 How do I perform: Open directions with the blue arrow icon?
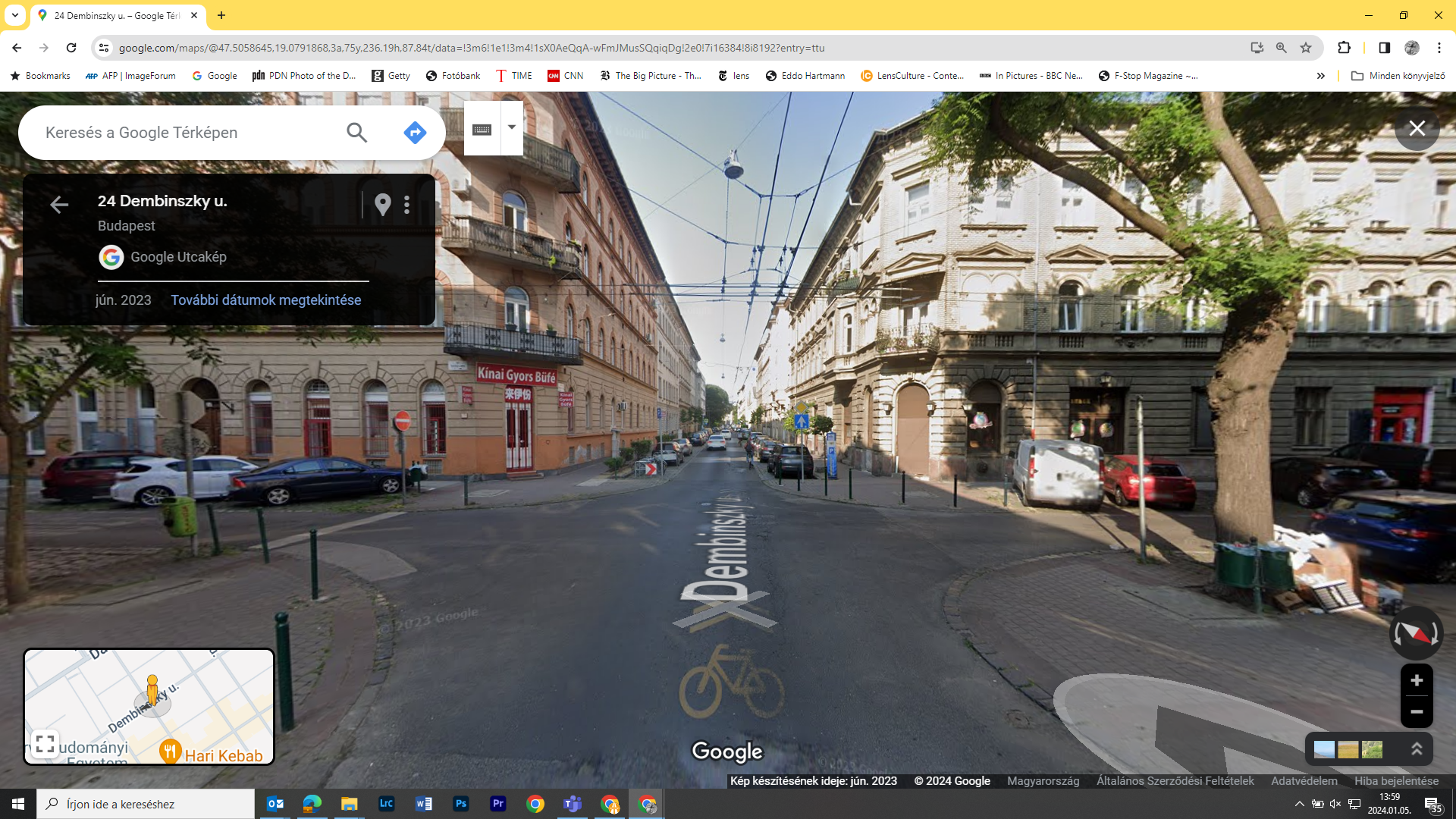point(415,133)
